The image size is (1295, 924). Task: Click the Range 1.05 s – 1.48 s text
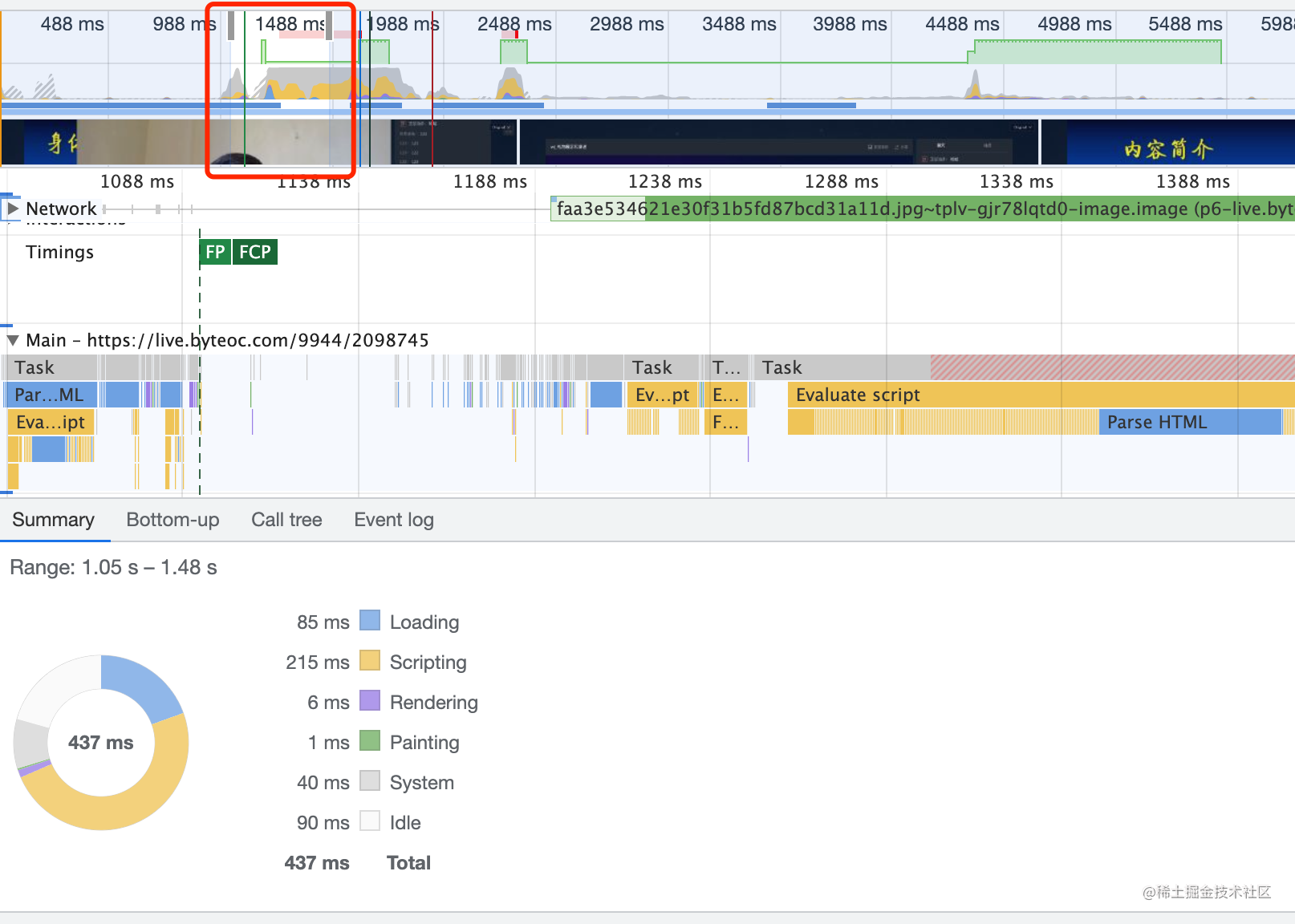[113, 568]
